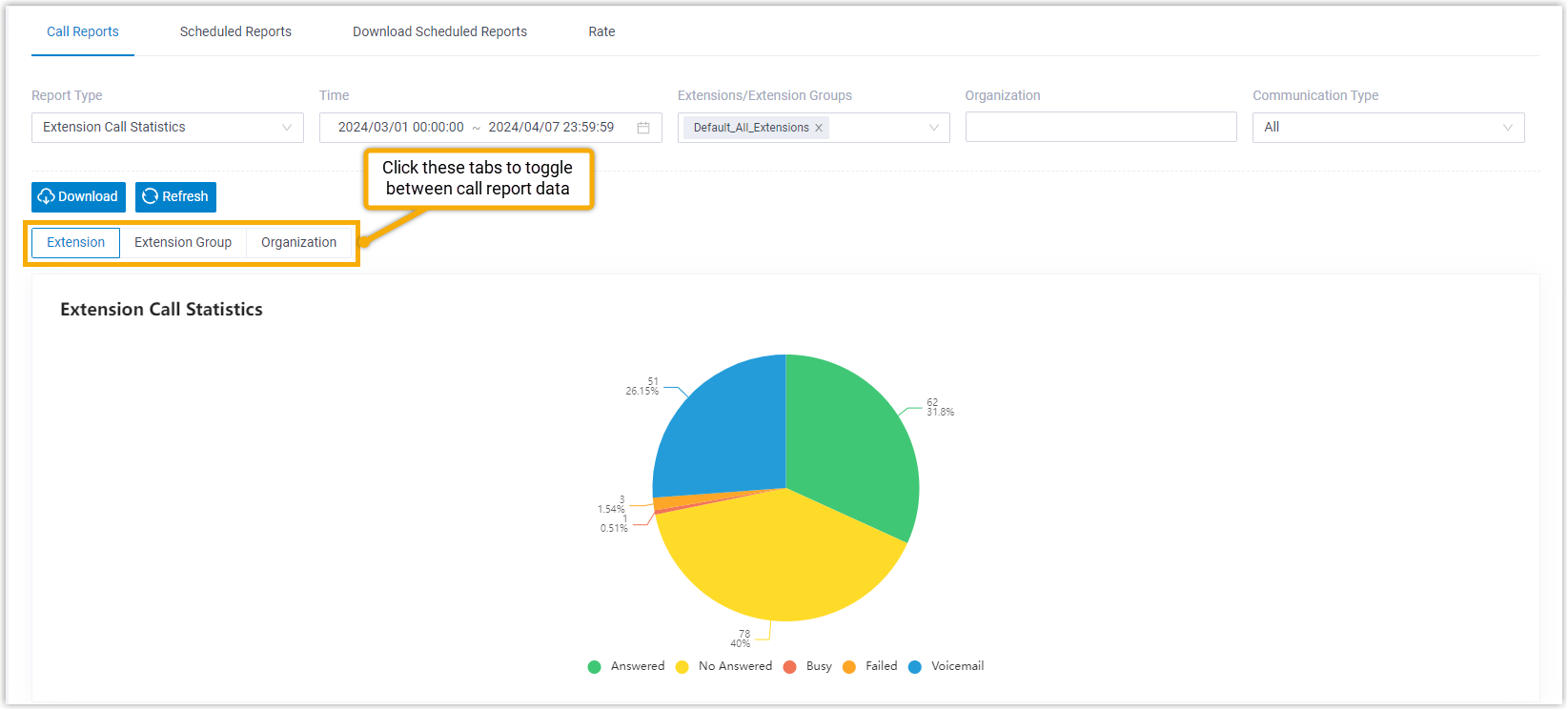Toggle the Voicemail legend item
1568x710 pixels.
[x=946, y=667]
